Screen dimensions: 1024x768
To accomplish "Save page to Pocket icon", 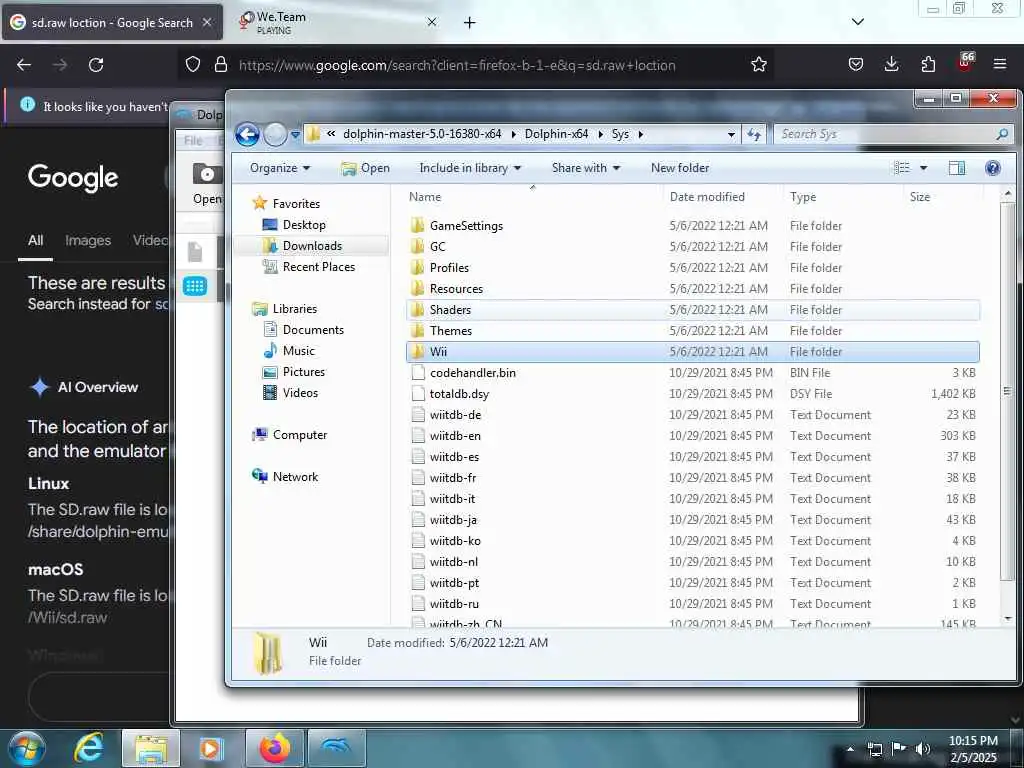I will [x=856, y=64].
